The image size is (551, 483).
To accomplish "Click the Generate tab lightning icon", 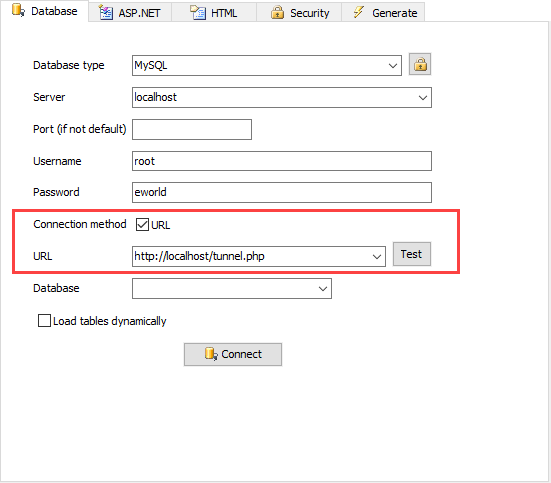I will tap(358, 12).
